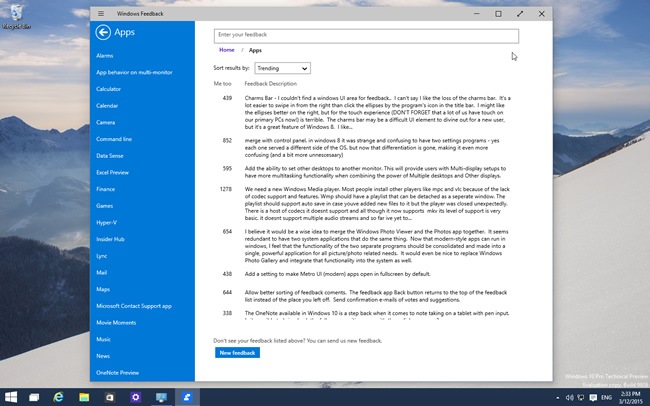Open the Data Sense category
The height and width of the screenshot is (406, 650).
point(109,156)
